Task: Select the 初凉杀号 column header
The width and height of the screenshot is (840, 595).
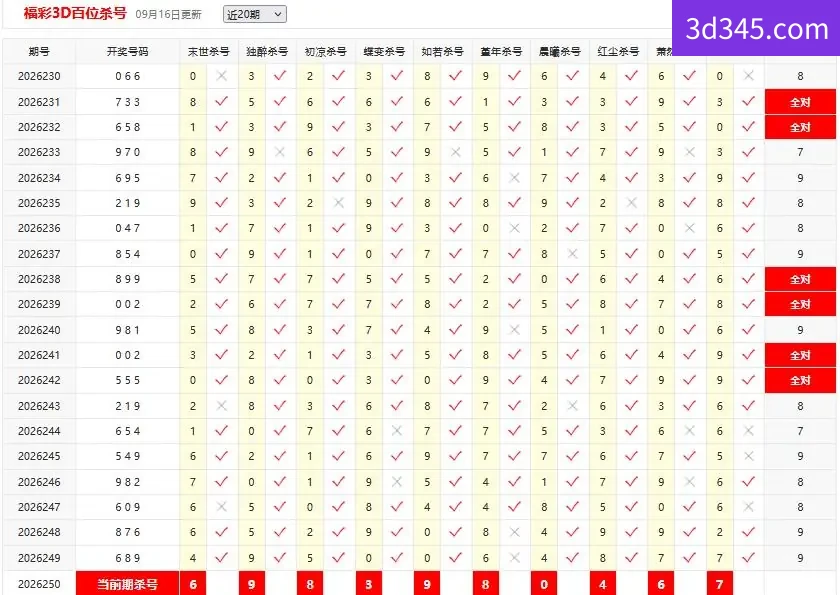Action: point(326,51)
